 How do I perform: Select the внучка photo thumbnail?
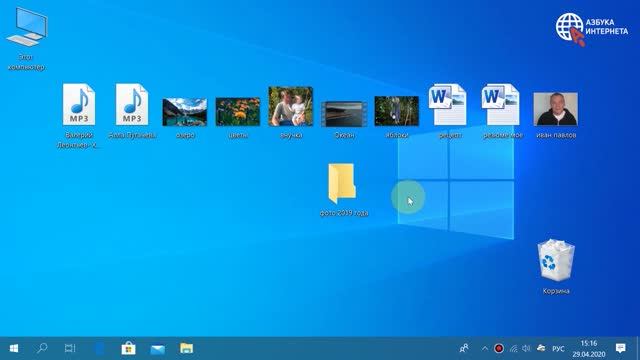[x=291, y=106]
